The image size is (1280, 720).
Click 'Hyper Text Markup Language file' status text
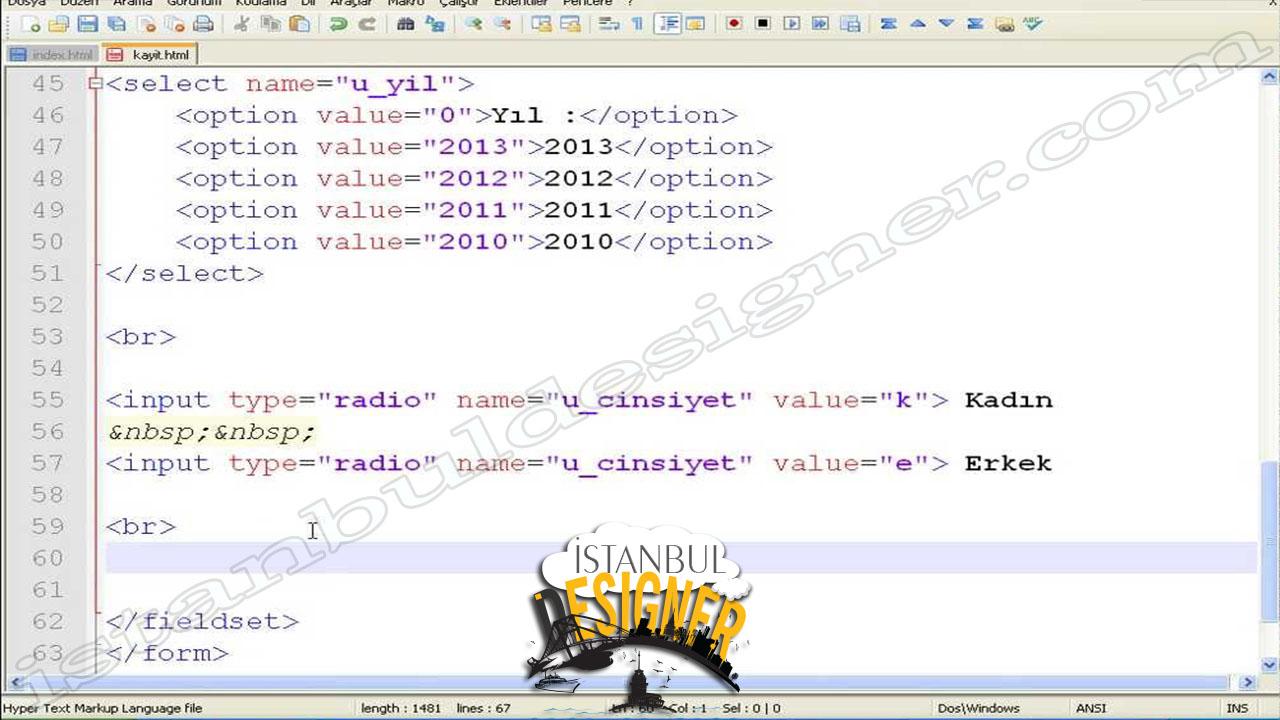[103, 708]
